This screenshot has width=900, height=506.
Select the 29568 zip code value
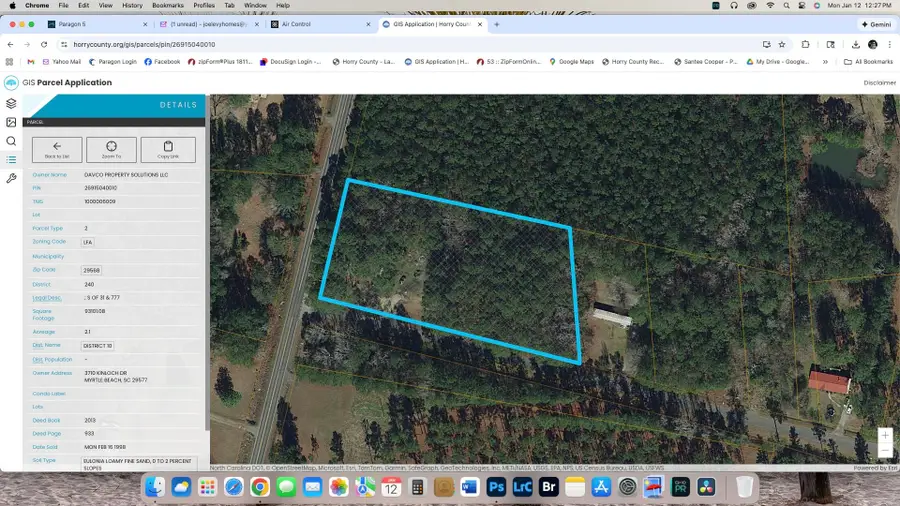[x=91, y=270]
